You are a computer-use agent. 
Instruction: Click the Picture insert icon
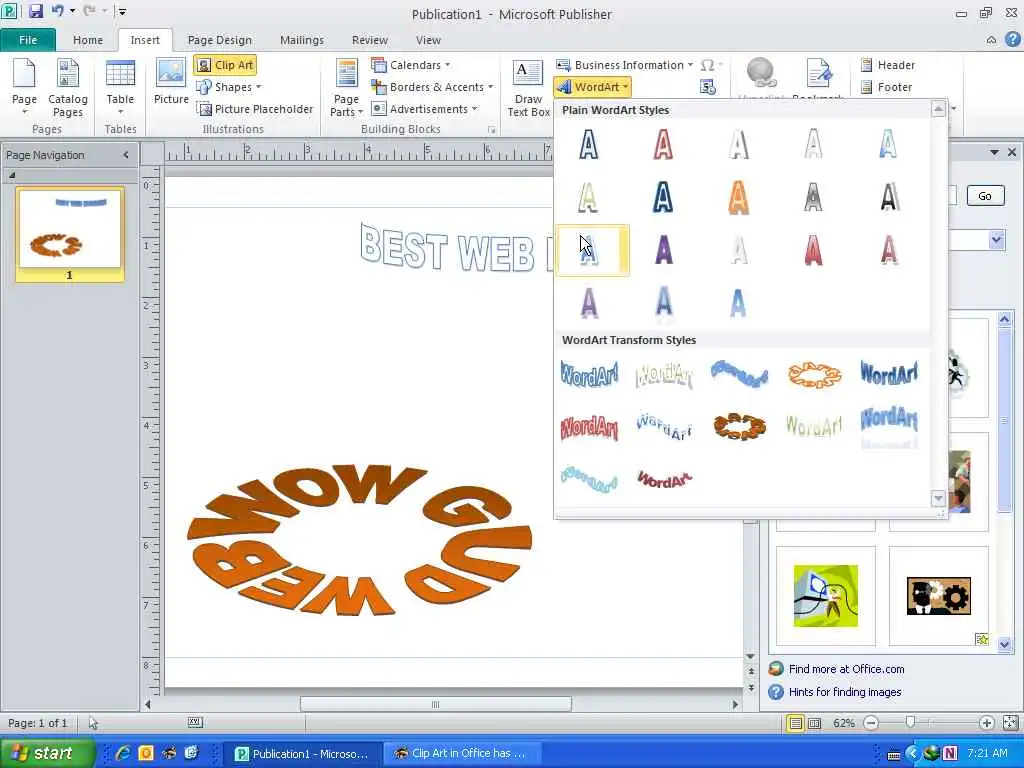[x=171, y=82]
